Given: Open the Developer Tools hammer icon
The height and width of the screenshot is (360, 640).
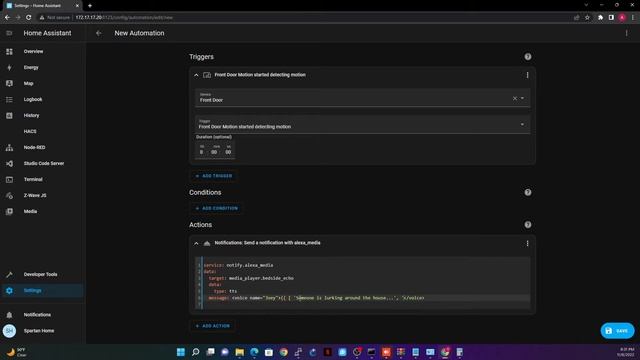Looking at the screenshot, I should click(9, 274).
